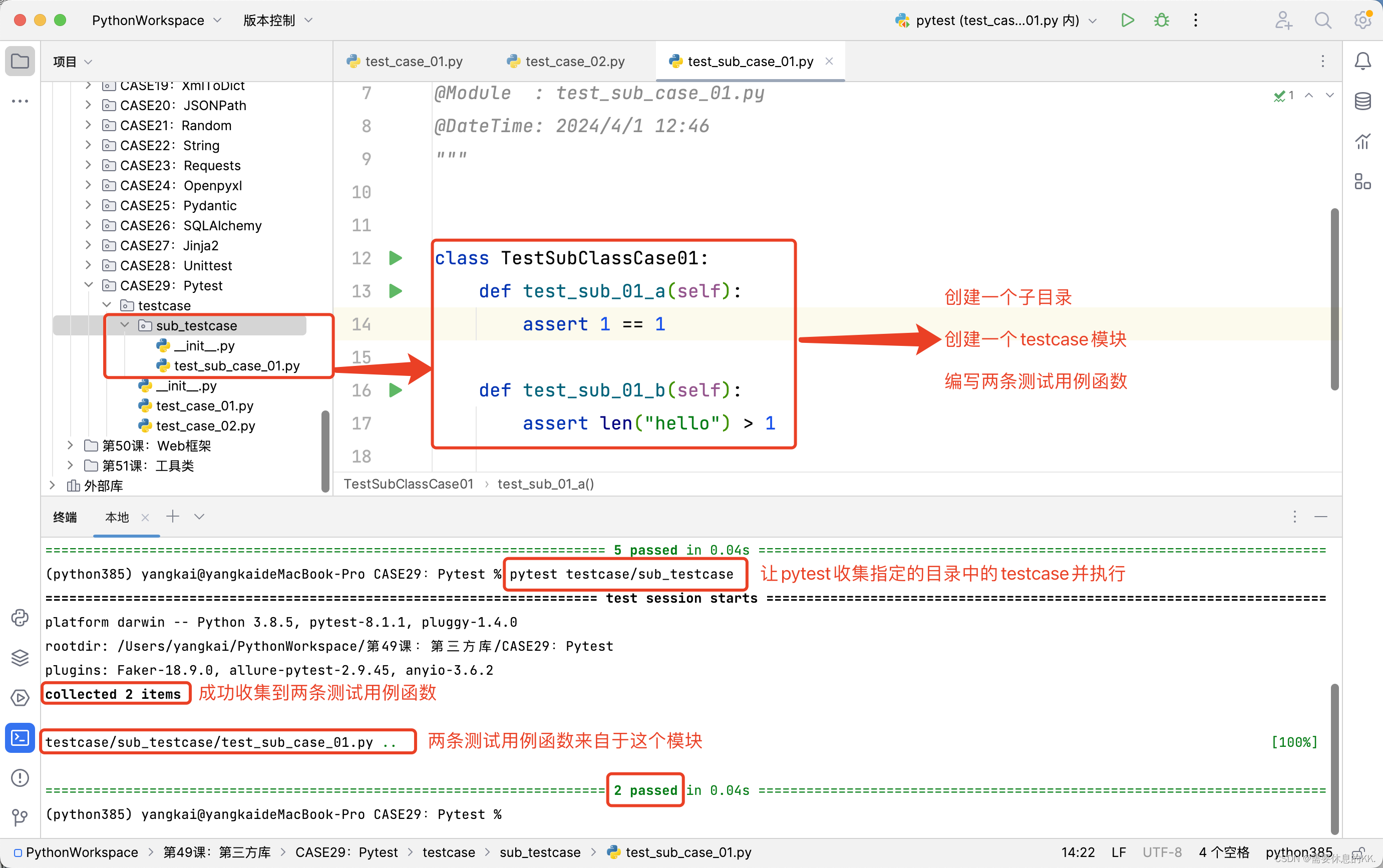The image size is (1383, 868).
Task: Open Search Everywhere magnifier
Action: click(1323, 21)
